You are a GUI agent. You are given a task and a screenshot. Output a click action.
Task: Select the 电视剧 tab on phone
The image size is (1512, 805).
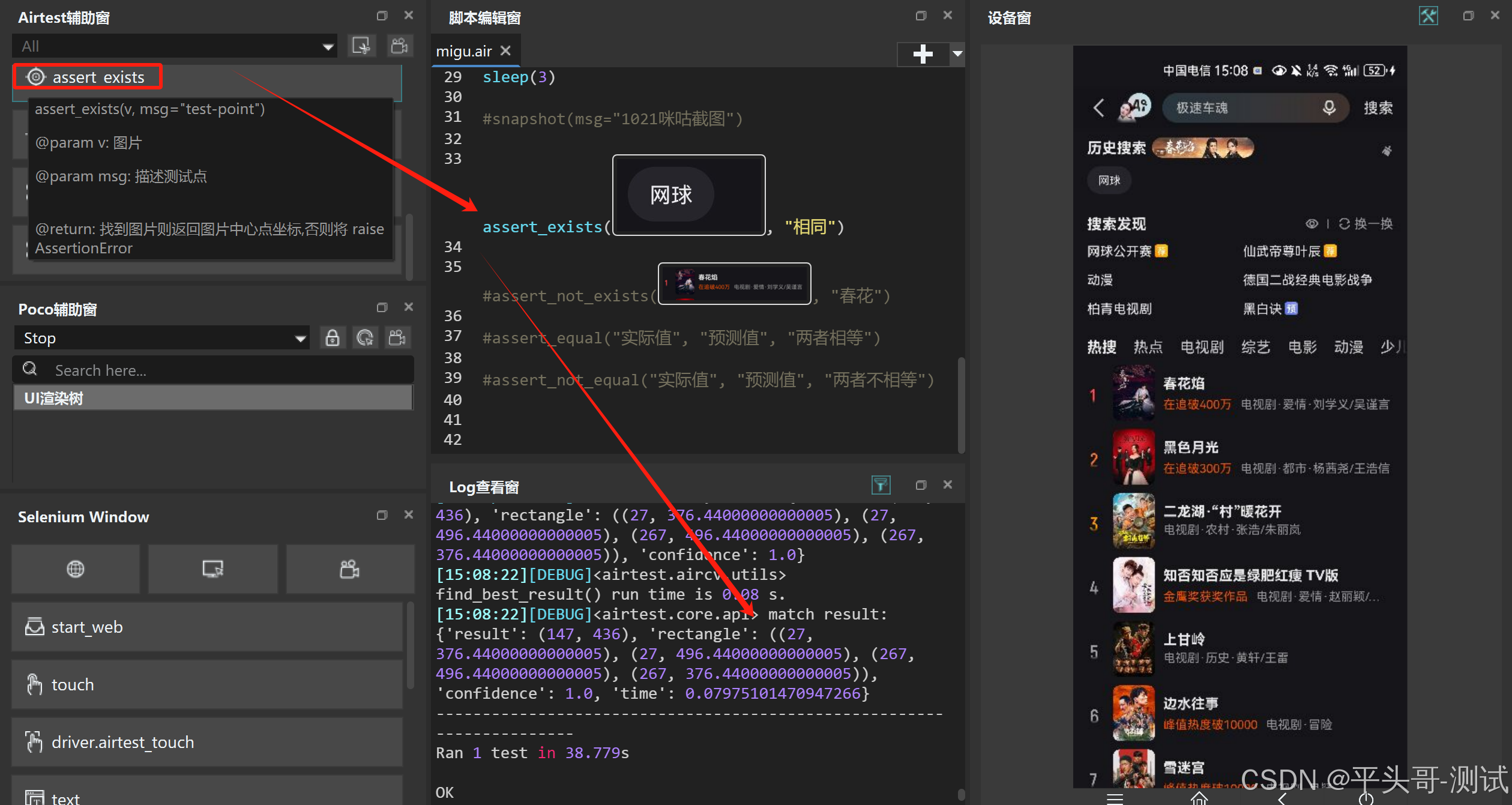tap(1202, 347)
